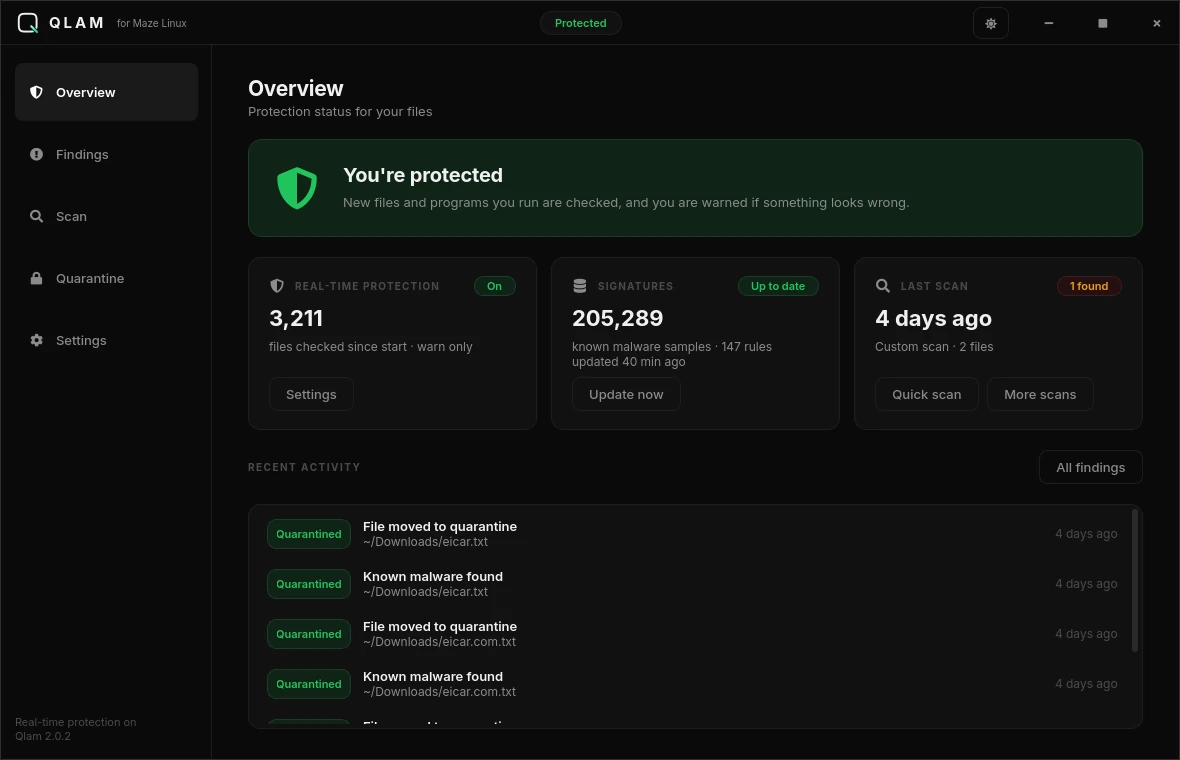Viewport: 1180px width, 760px height.
Task: Open the Scan section
Action: tap(106, 216)
